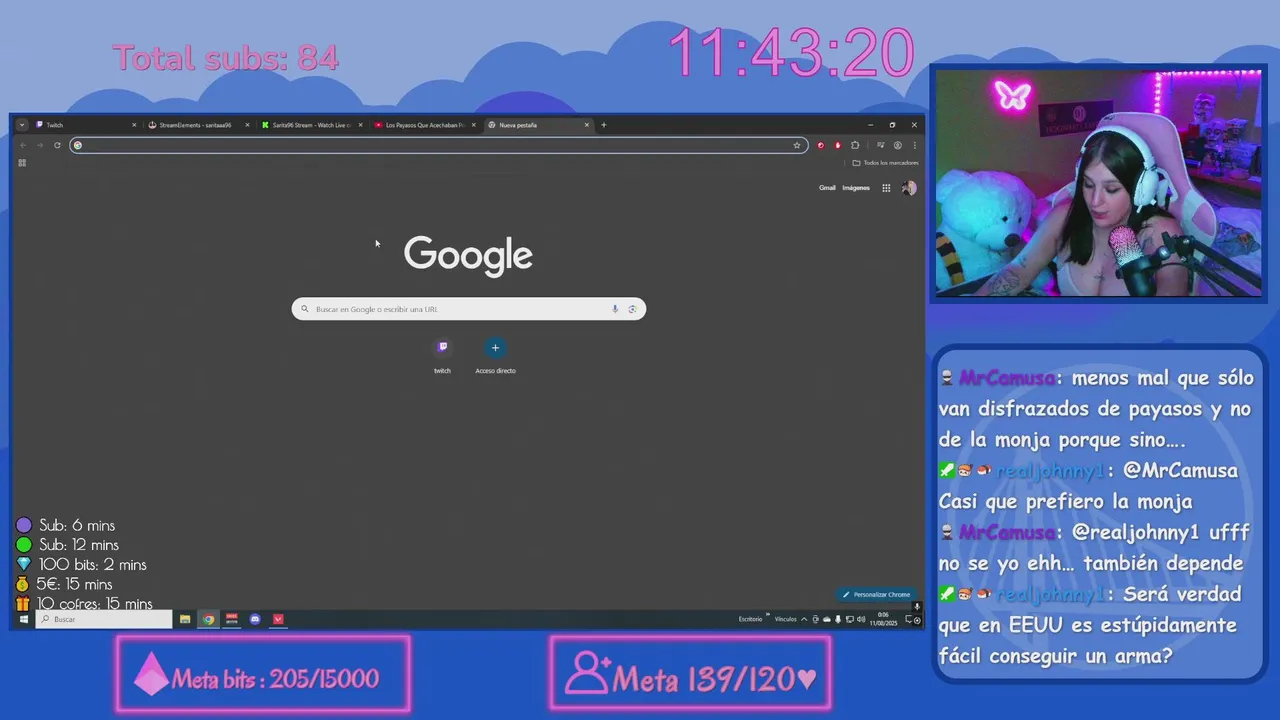Open the Chrome media control icon
The height and width of the screenshot is (720, 1280).
(881, 145)
